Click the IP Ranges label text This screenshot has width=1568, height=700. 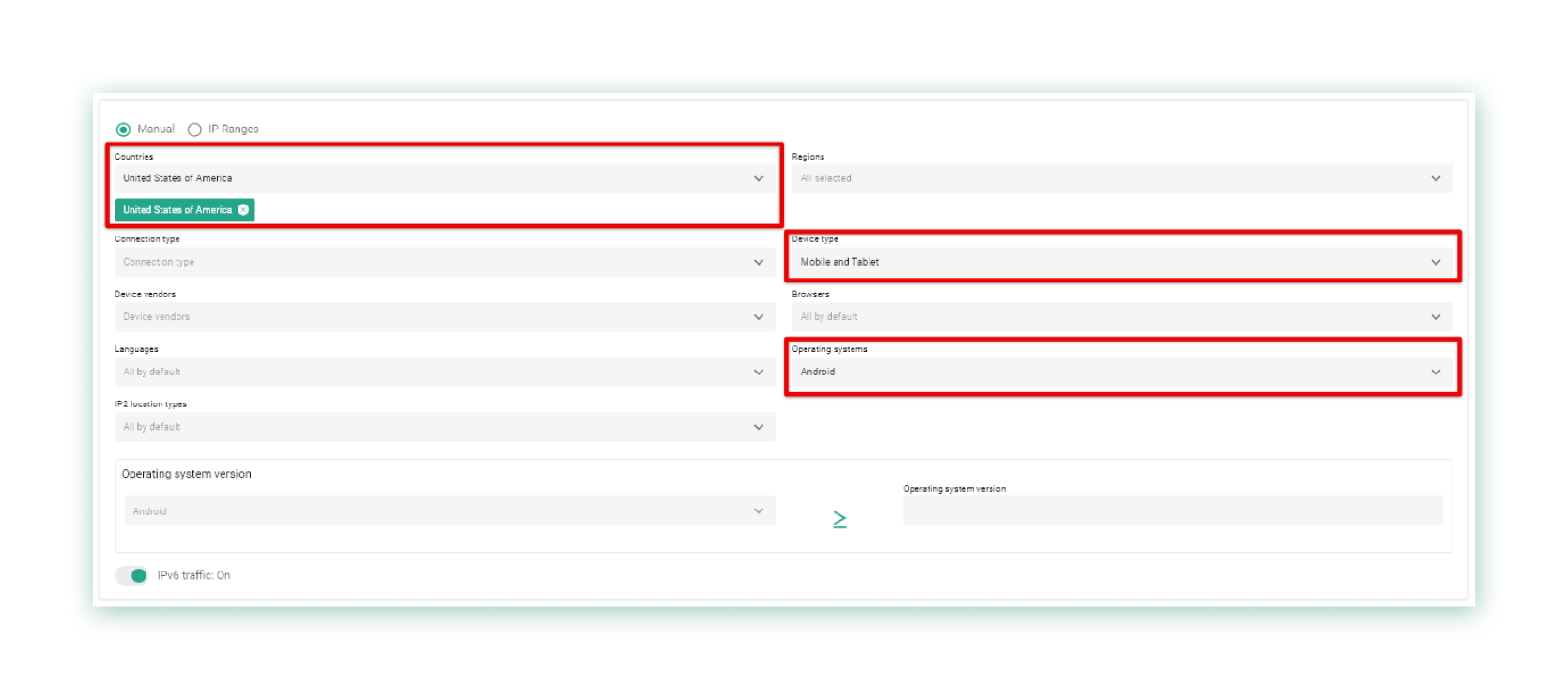tap(233, 129)
